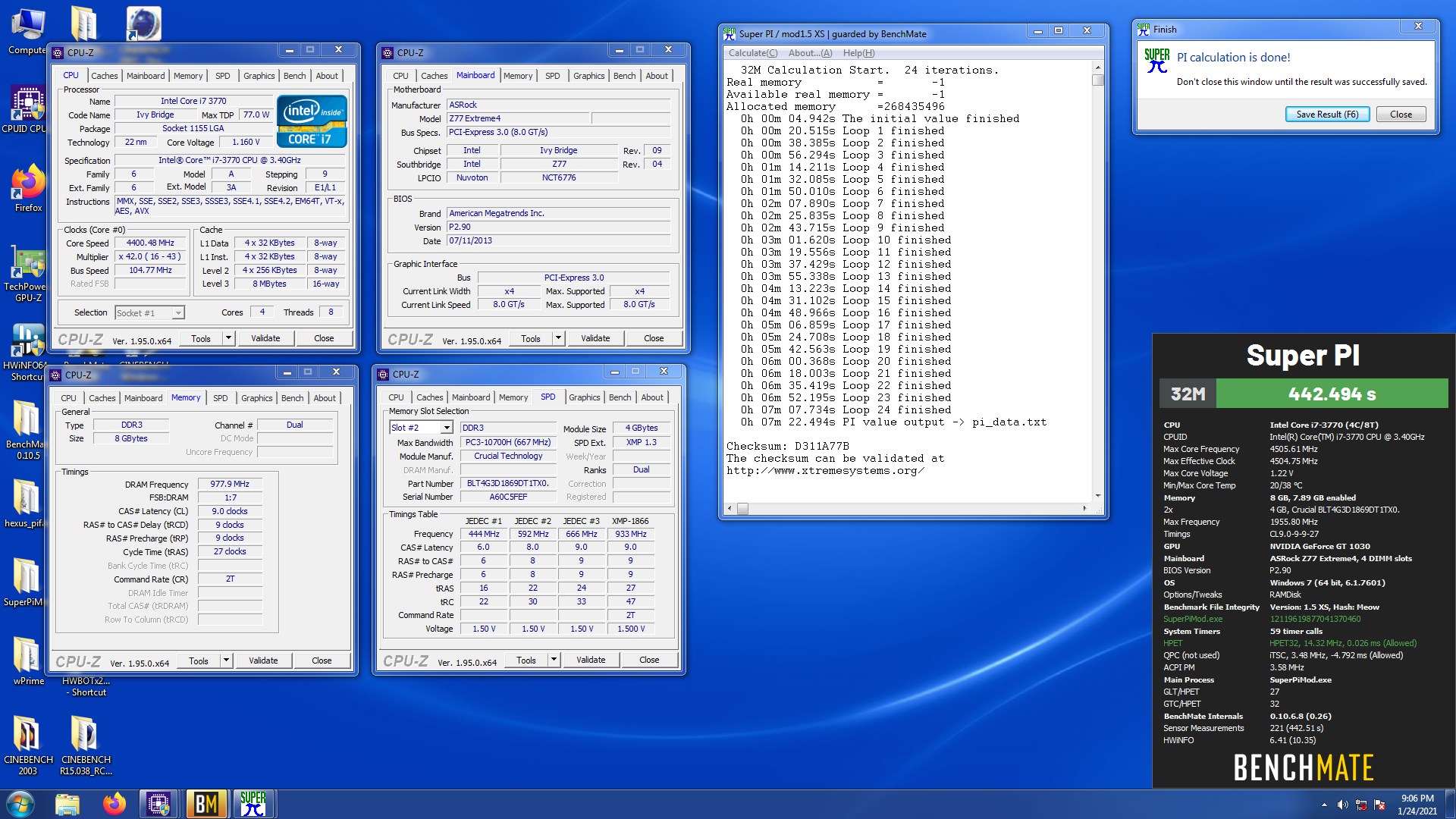Screen dimensions: 1456x819
Task: Open HWiNFO64 Shortcut on desktop
Action: coord(27,352)
